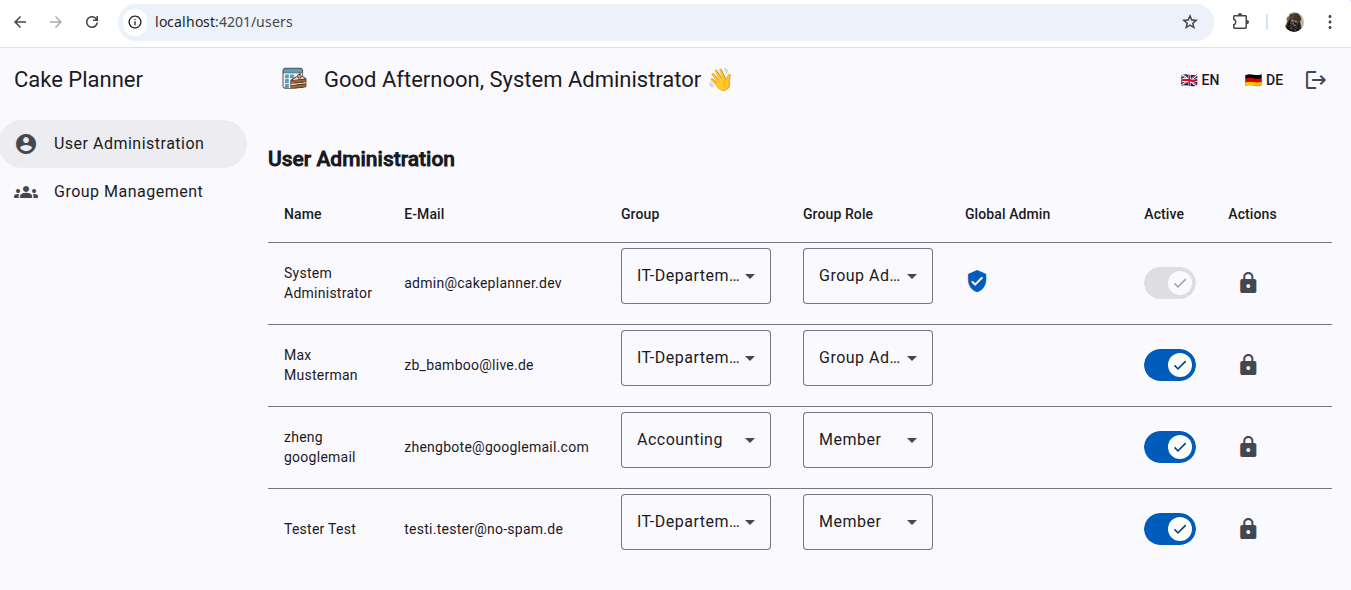Click the browser extensions puzzle icon

coord(1241,21)
